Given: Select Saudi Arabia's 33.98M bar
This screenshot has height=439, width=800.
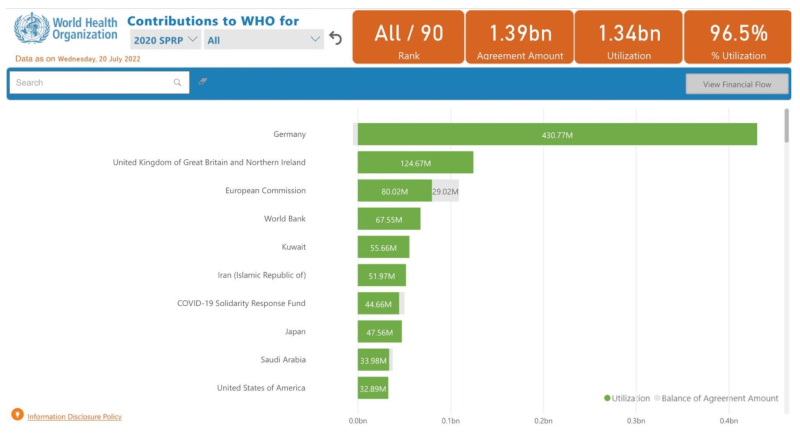Looking at the screenshot, I should pyautogui.click(x=373, y=360).
